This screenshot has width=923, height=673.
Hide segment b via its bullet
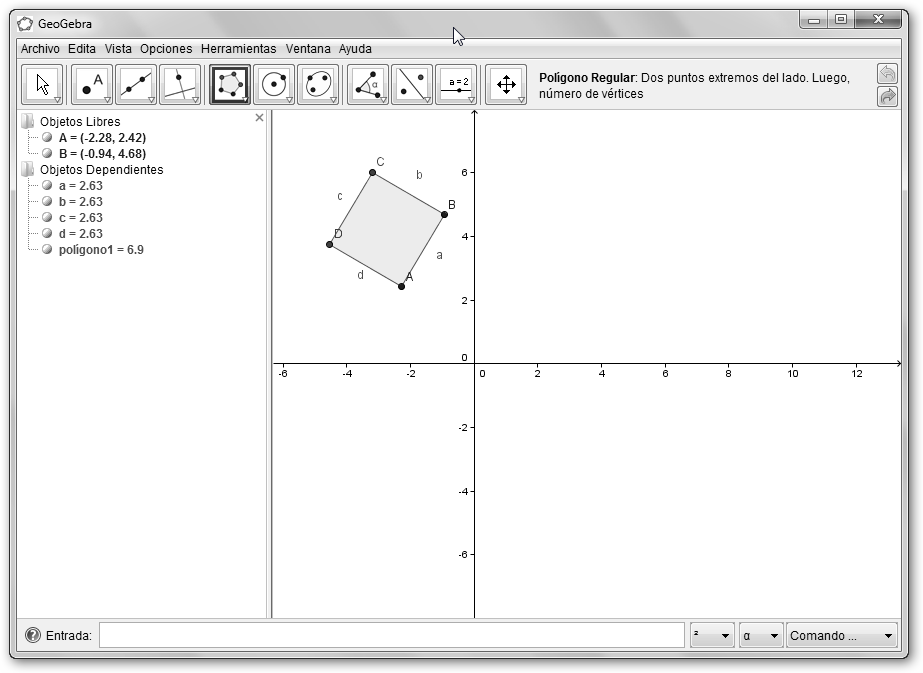click(47, 202)
